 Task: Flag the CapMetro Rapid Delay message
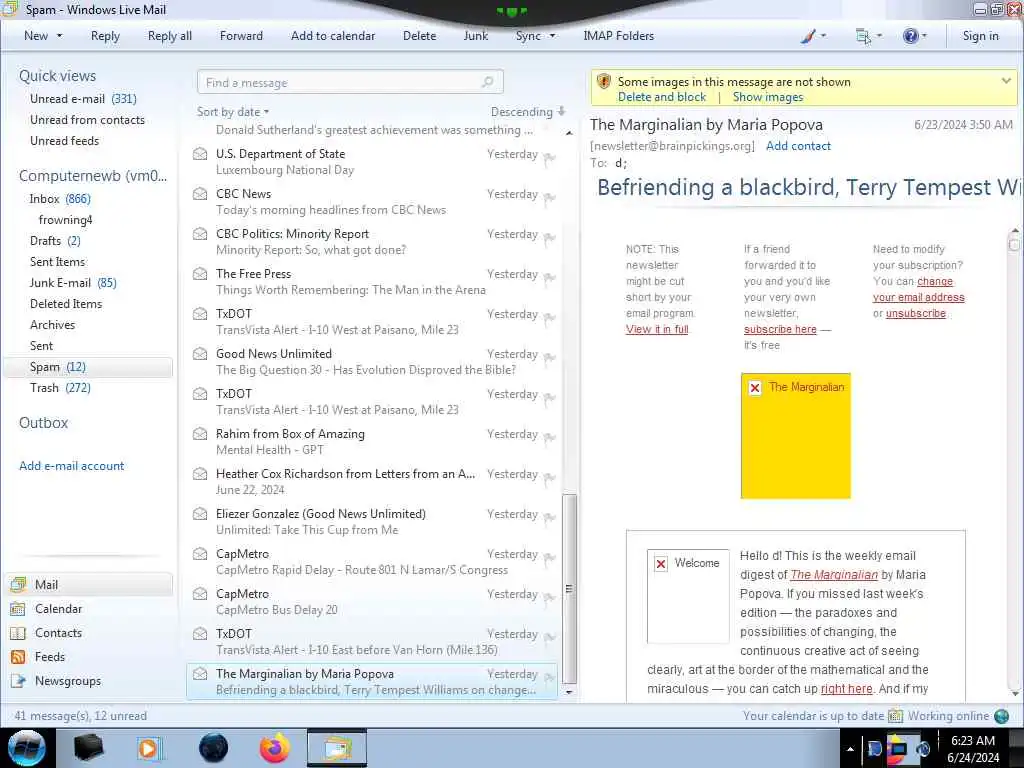[x=549, y=558]
